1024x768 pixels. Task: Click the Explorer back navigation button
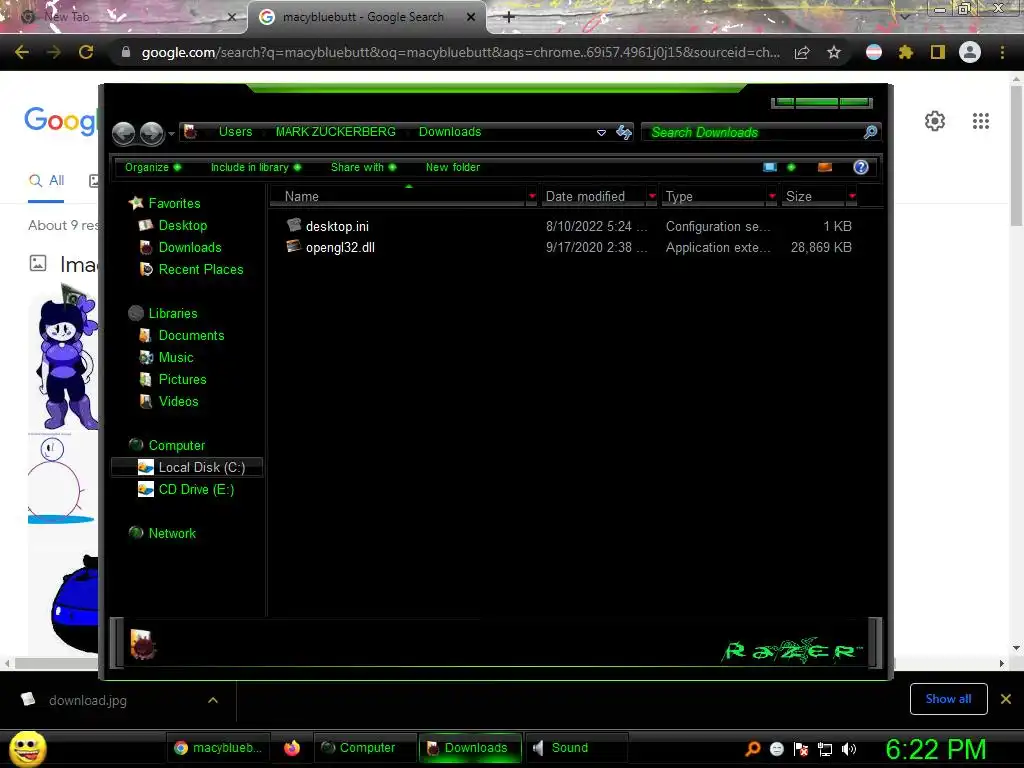[123, 133]
